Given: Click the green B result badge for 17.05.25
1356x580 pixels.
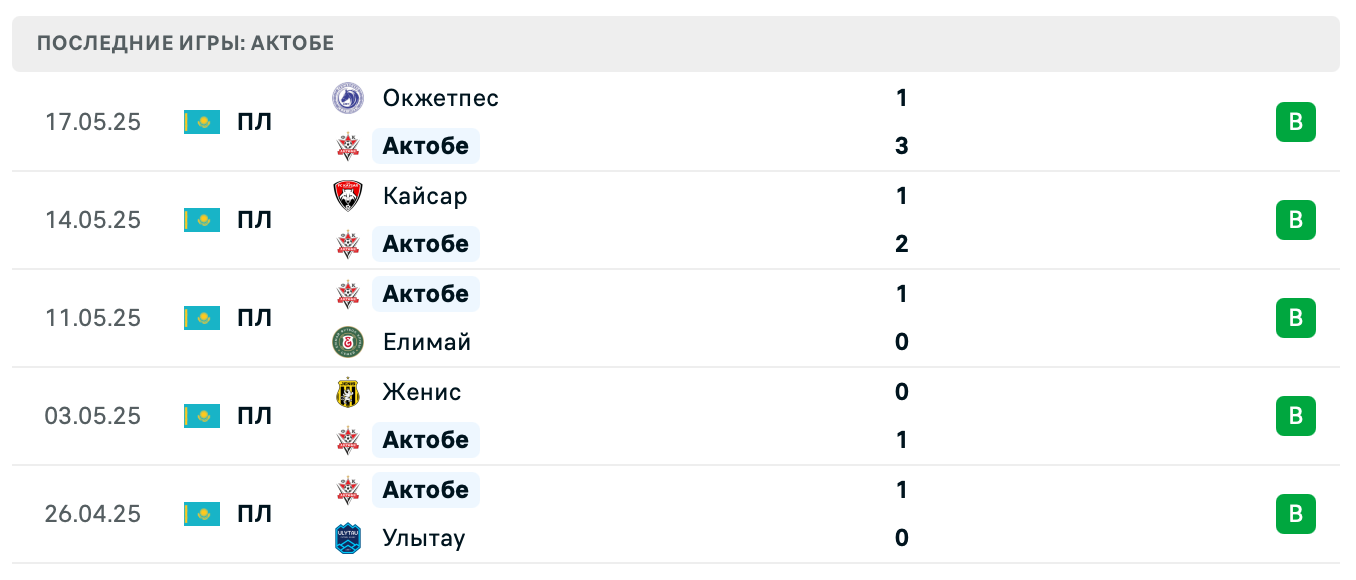Looking at the screenshot, I should [x=1296, y=122].
